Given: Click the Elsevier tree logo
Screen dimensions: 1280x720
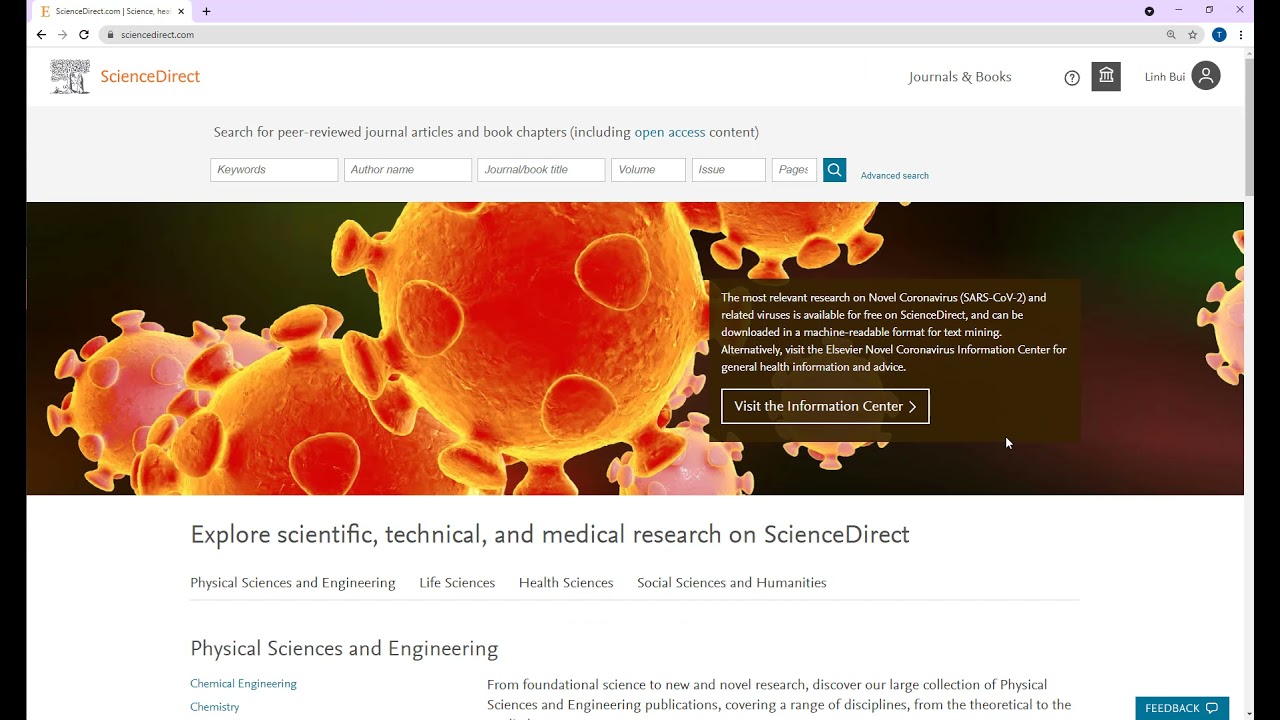Looking at the screenshot, I should (70, 77).
